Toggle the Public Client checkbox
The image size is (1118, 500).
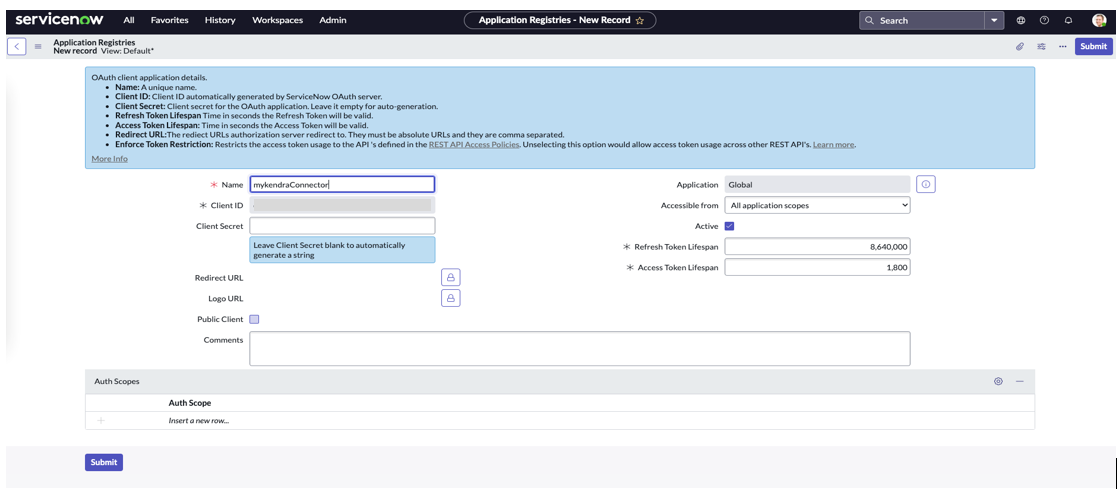point(255,320)
